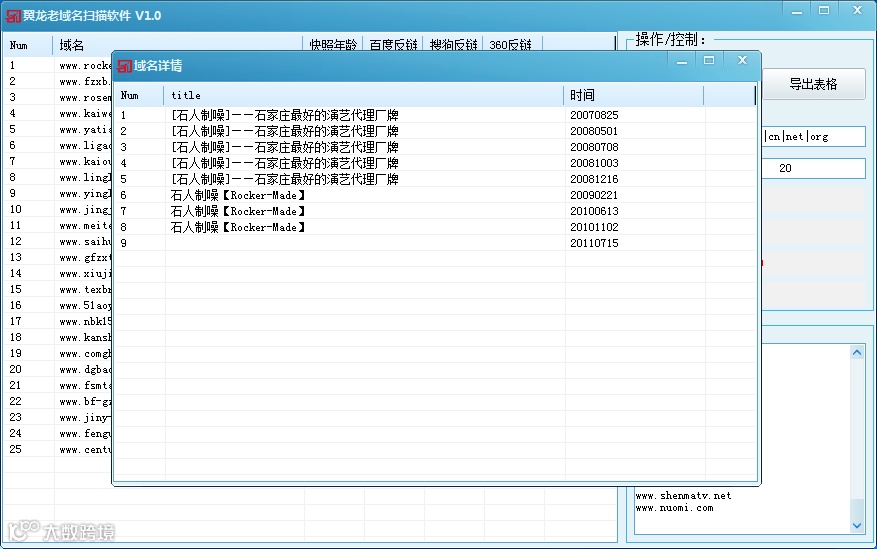
Task: Click date 20110715 in row 9
Action: [594, 243]
